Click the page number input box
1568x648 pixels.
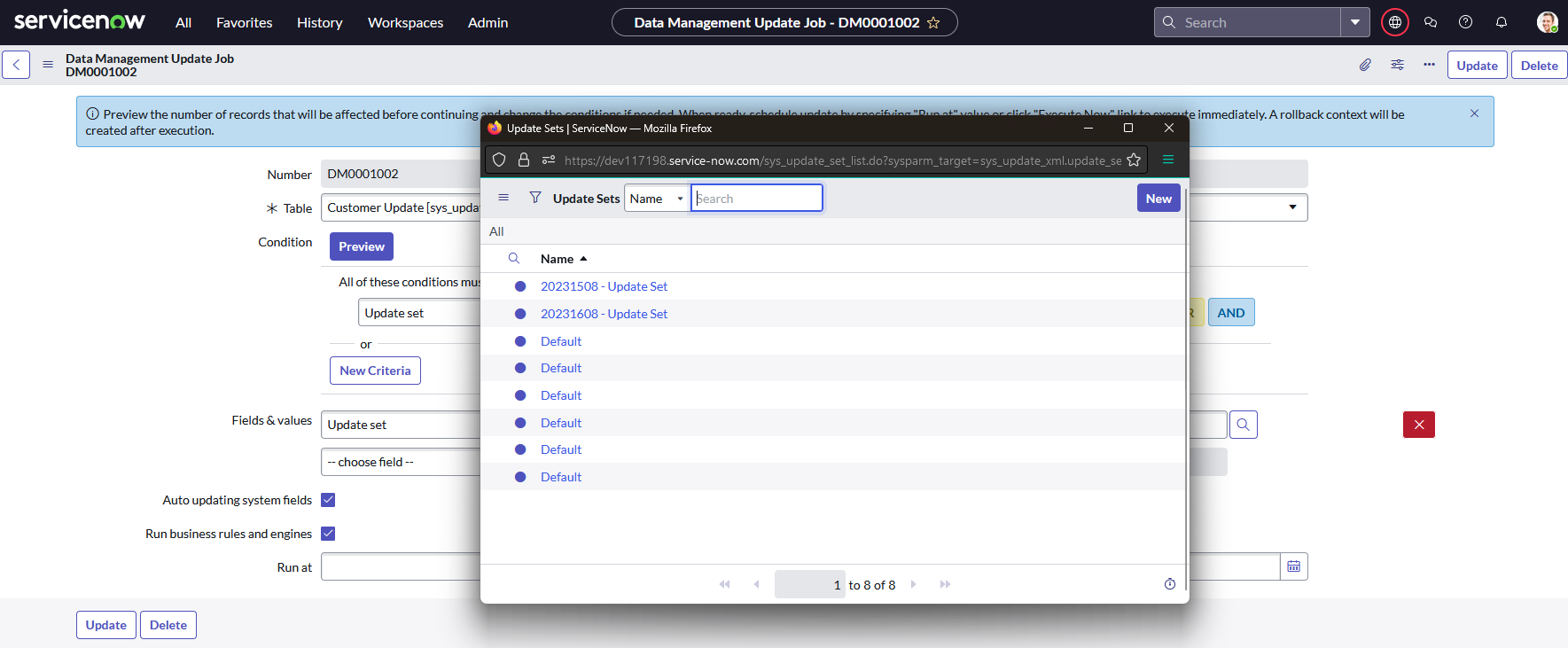point(810,584)
